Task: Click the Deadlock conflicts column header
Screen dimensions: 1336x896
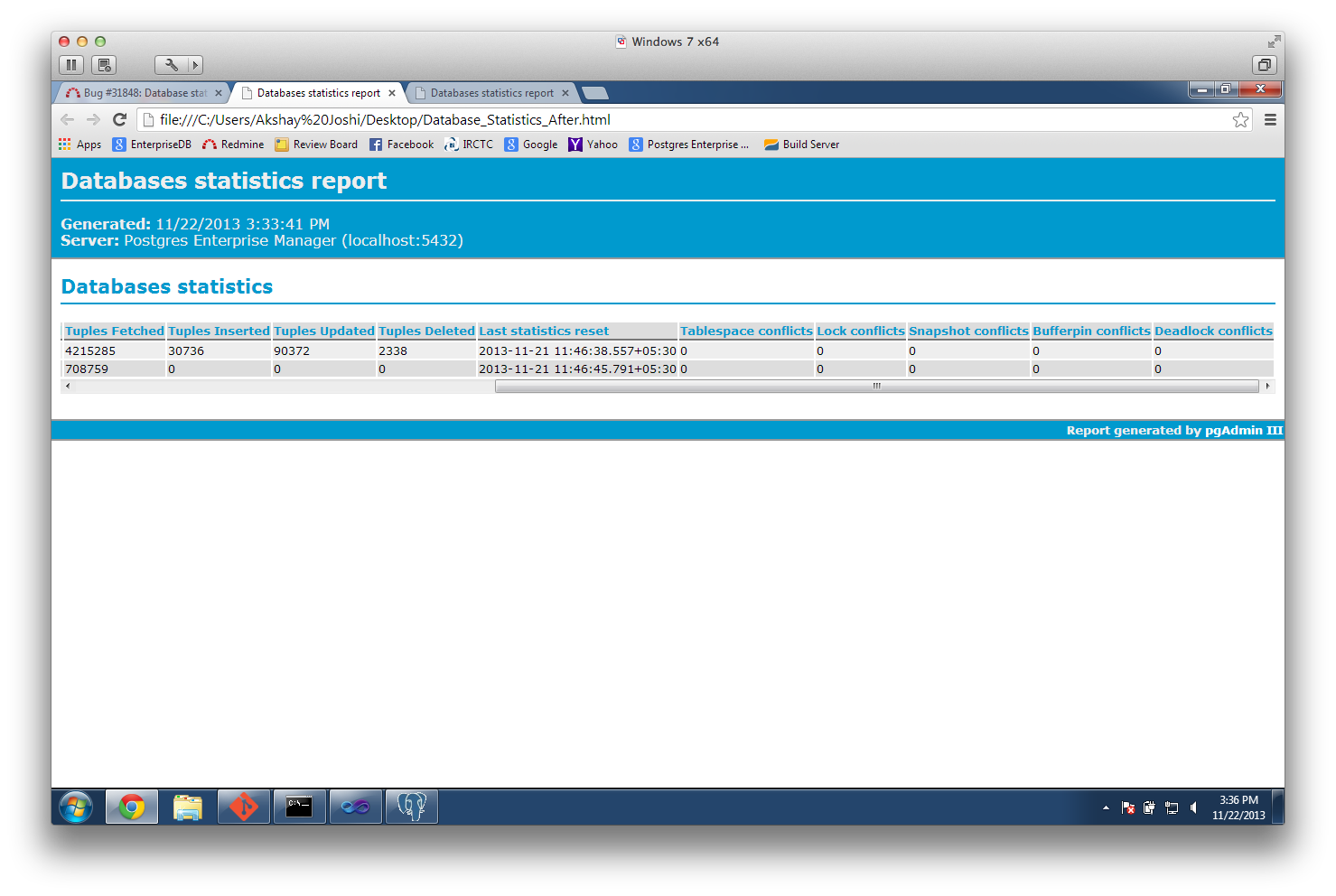Action: point(1213,331)
